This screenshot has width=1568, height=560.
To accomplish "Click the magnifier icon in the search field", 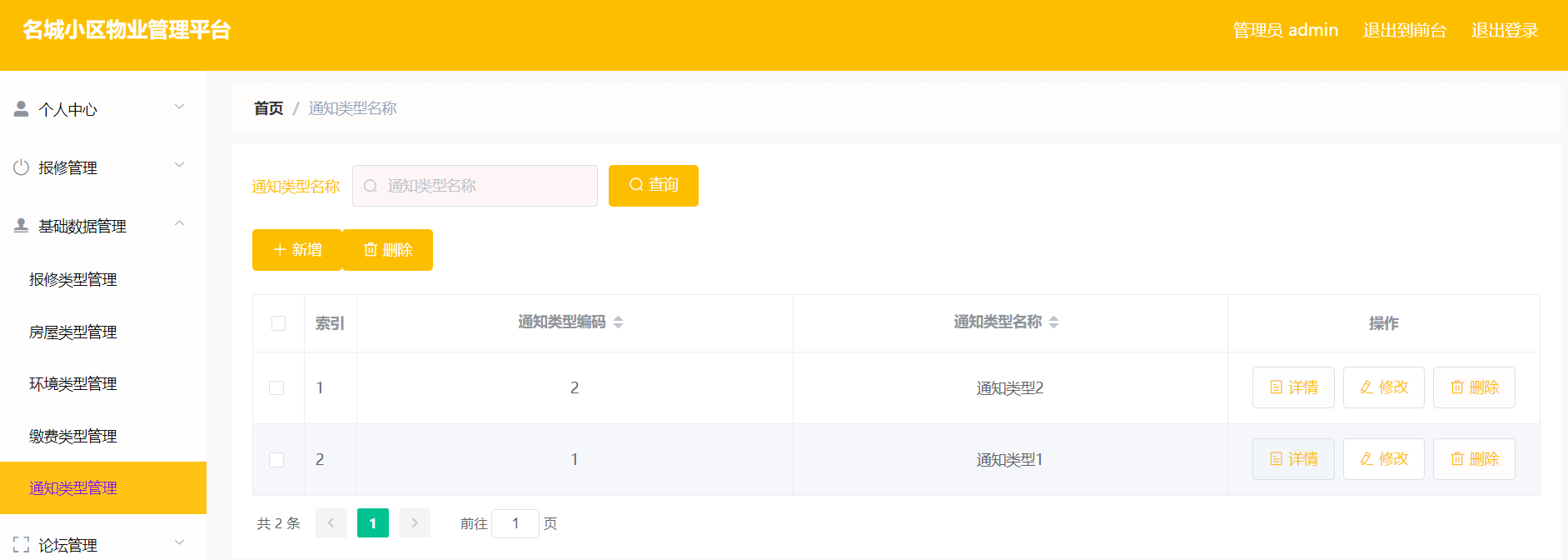I will tap(371, 186).
